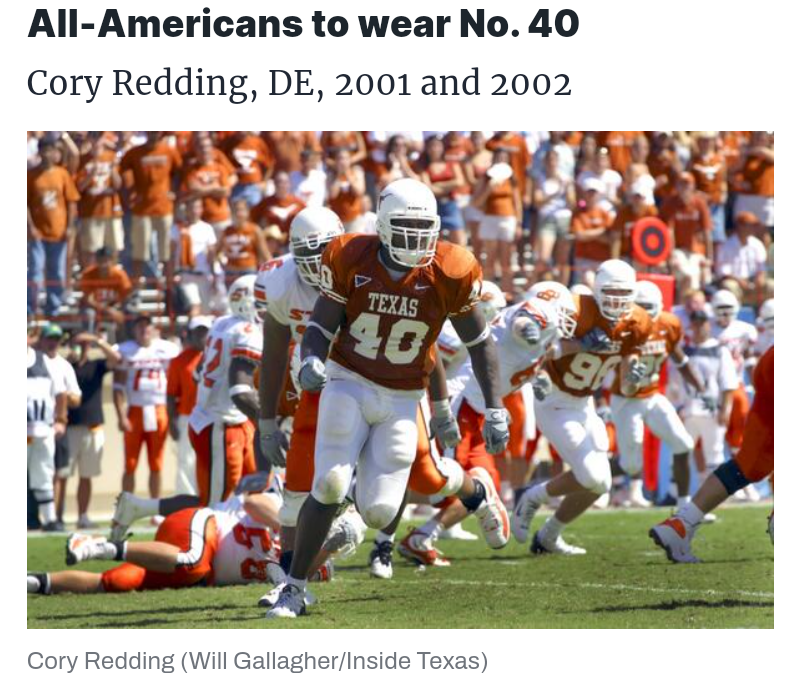Click the gray glove on player 40's right hand
The width and height of the screenshot is (795, 687).
[x=312, y=374]
